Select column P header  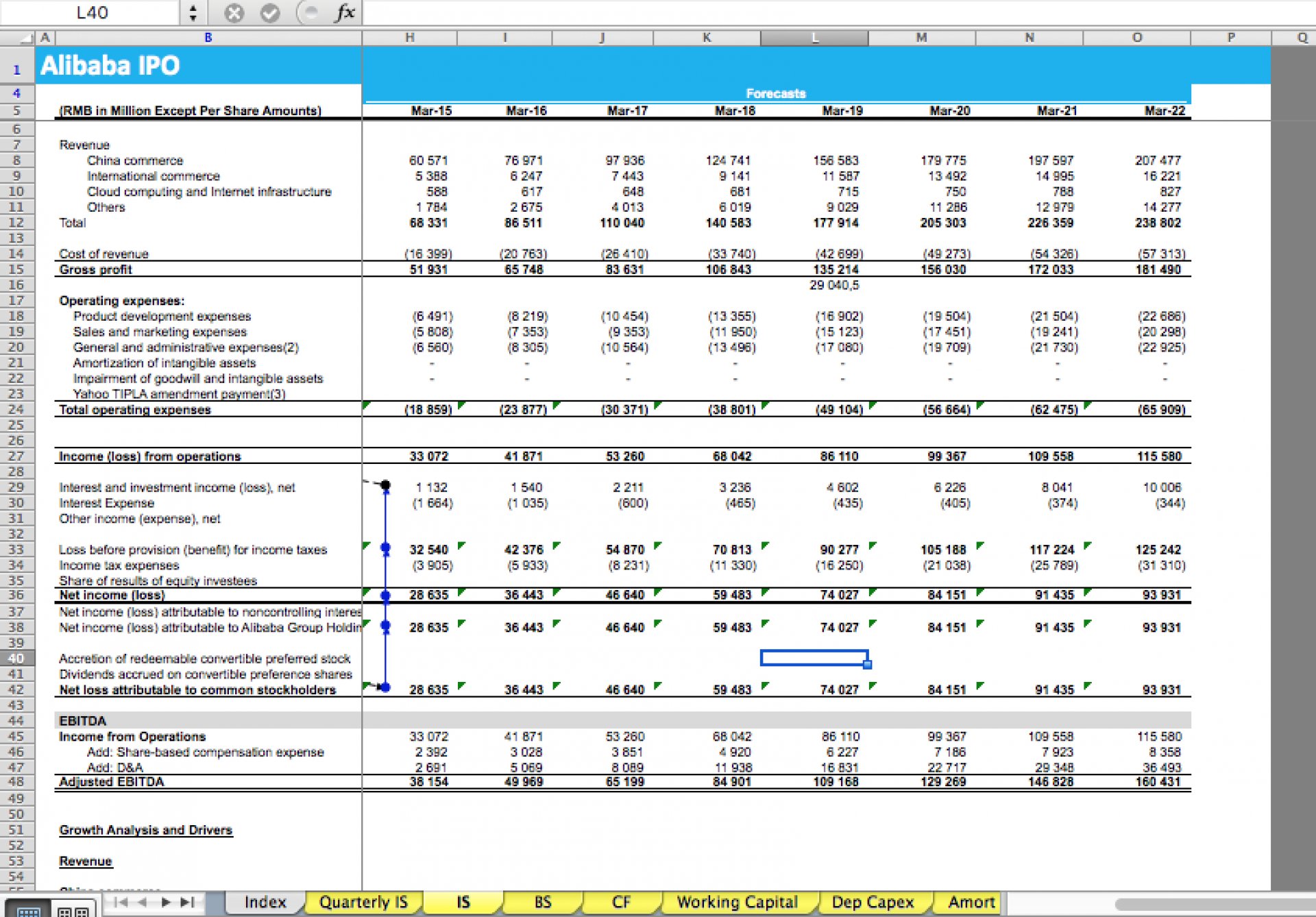tap(1231, 38)
